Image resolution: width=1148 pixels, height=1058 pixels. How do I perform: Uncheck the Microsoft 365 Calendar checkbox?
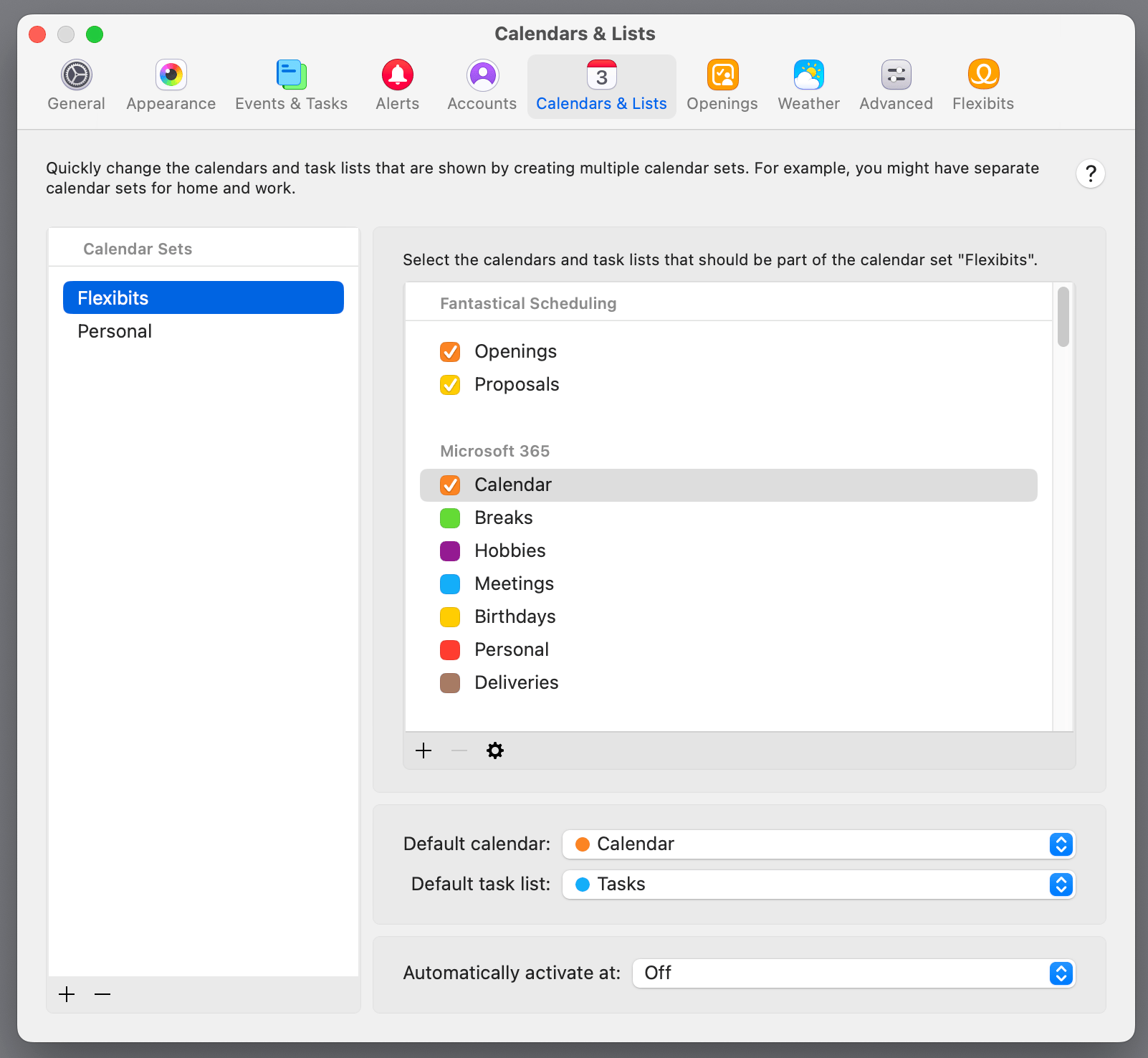coord(450,485)
